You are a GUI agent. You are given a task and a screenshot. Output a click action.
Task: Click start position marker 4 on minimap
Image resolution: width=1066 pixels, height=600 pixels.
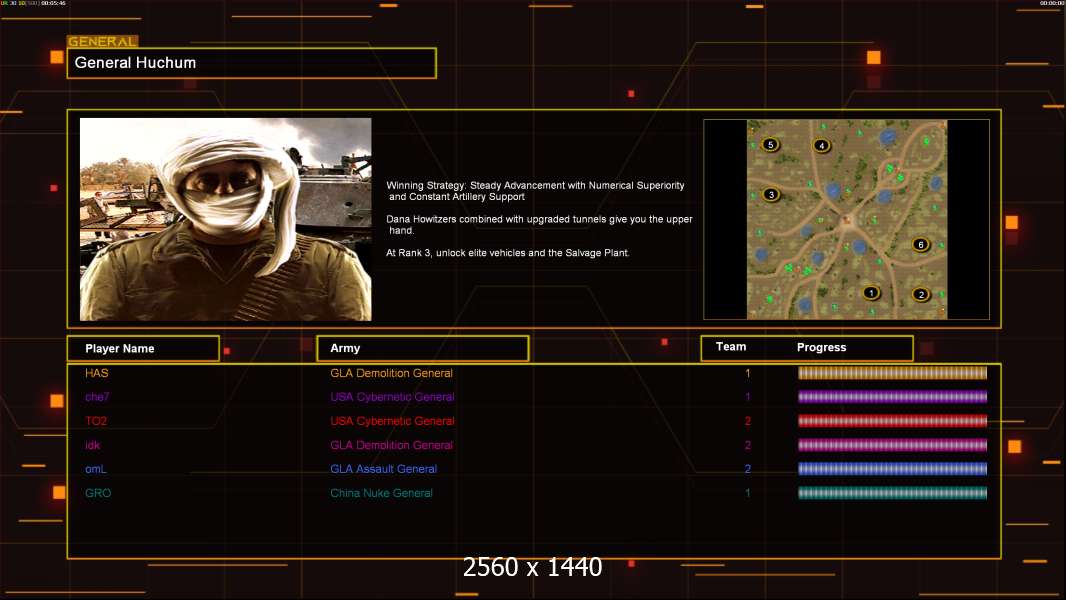coord(822,145)
